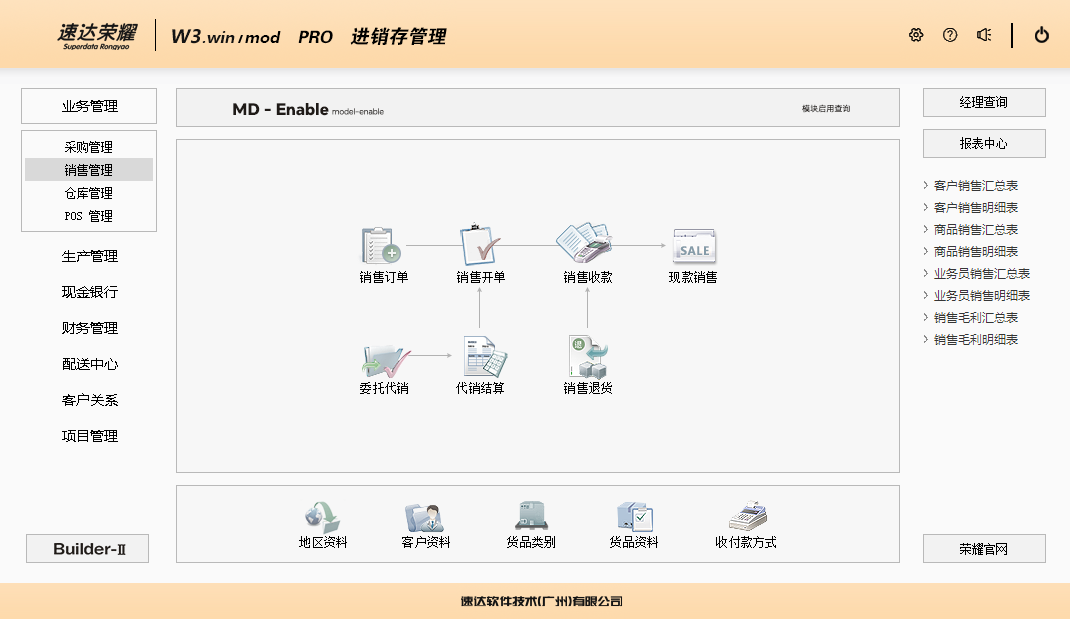This screenshot has height=619, width=1070.
Task: Click the 收付款方式 payment method icon
Action: pos(746,518)
